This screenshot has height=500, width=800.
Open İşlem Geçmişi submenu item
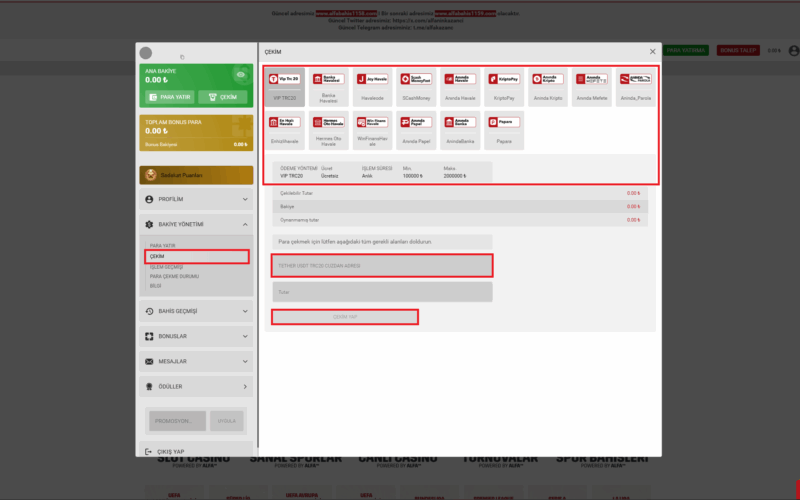[166, 267]
